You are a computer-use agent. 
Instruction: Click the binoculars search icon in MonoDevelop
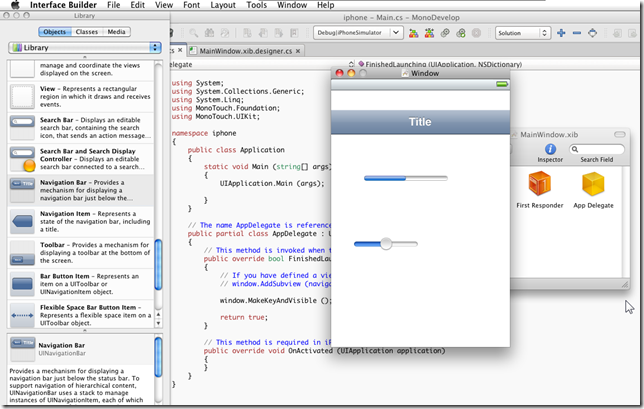[x=209, y=33]
